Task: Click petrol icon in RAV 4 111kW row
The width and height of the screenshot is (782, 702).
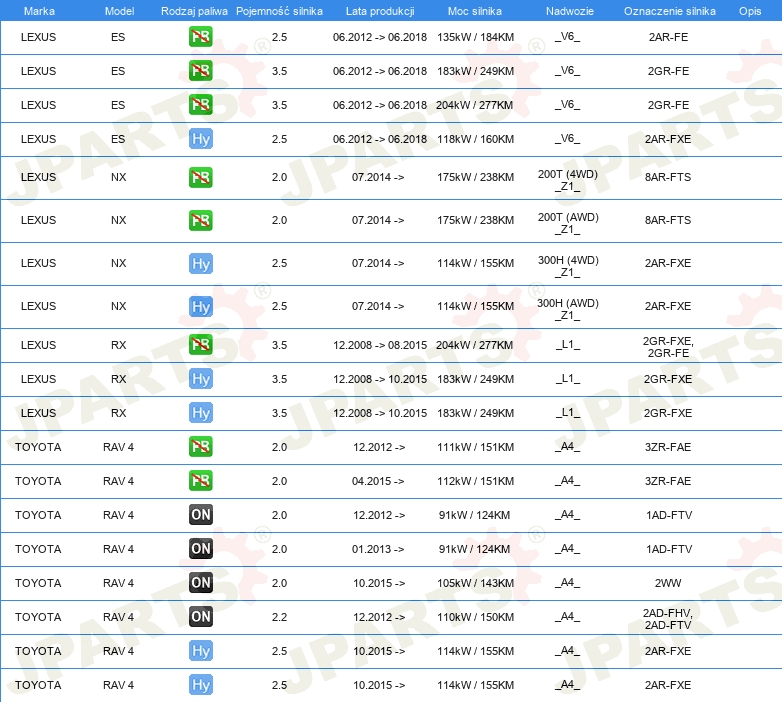Action: click(200, 447)
